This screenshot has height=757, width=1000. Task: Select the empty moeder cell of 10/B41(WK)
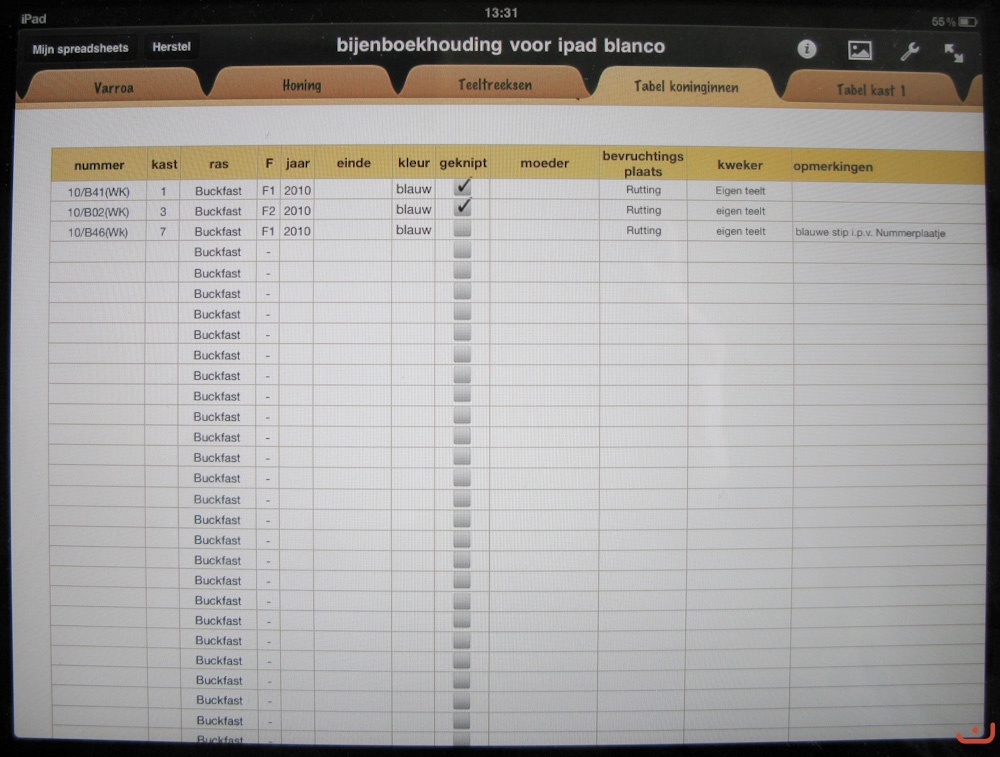(544, 189)
